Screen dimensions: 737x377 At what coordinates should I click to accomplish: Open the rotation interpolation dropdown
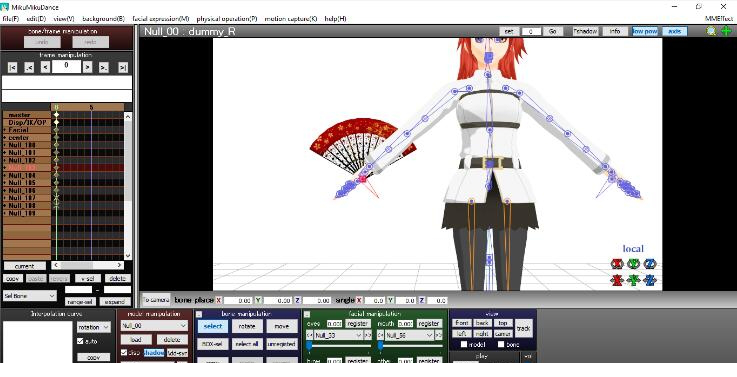(94, 327)
